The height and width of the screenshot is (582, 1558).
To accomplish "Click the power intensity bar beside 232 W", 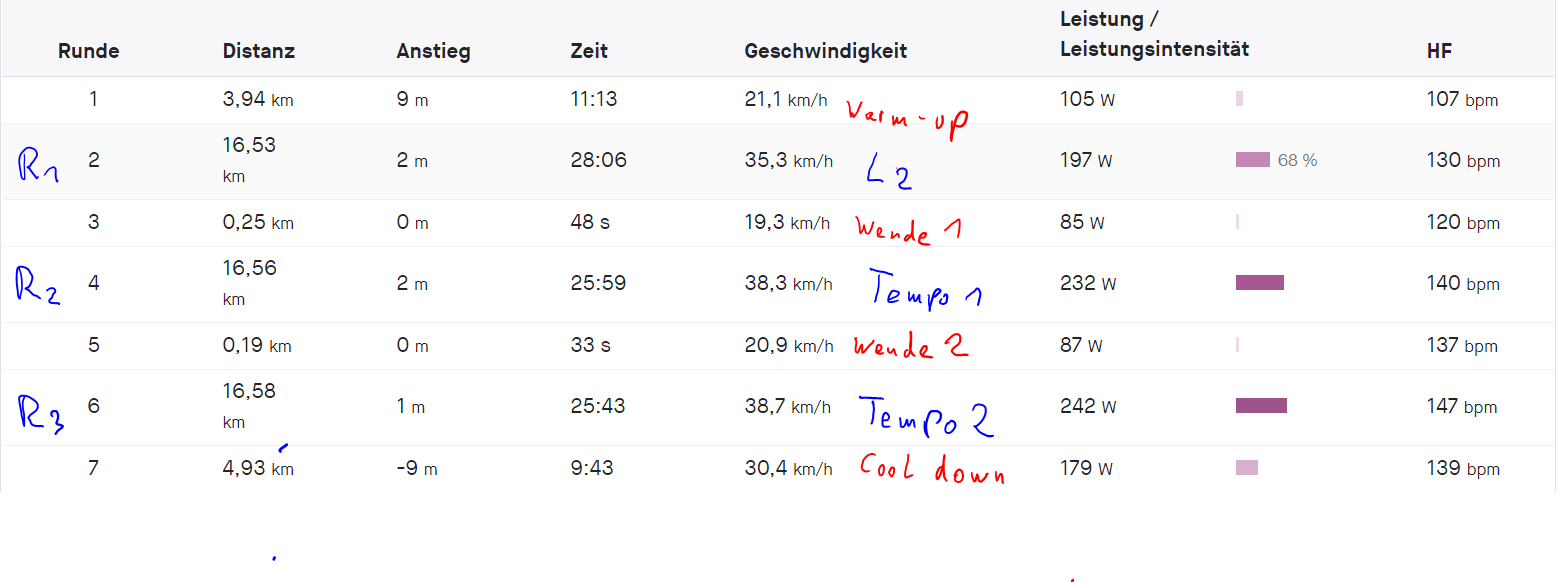I will [1260, 283].
